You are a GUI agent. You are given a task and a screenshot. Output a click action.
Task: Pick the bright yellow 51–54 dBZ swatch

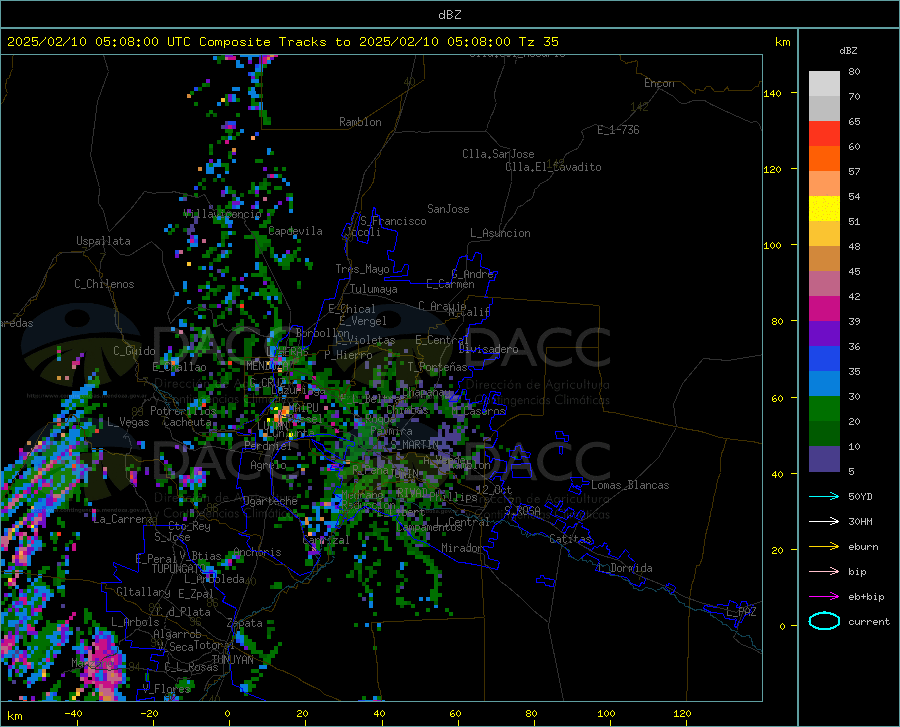pyautogui.click(x=824, y=209)
